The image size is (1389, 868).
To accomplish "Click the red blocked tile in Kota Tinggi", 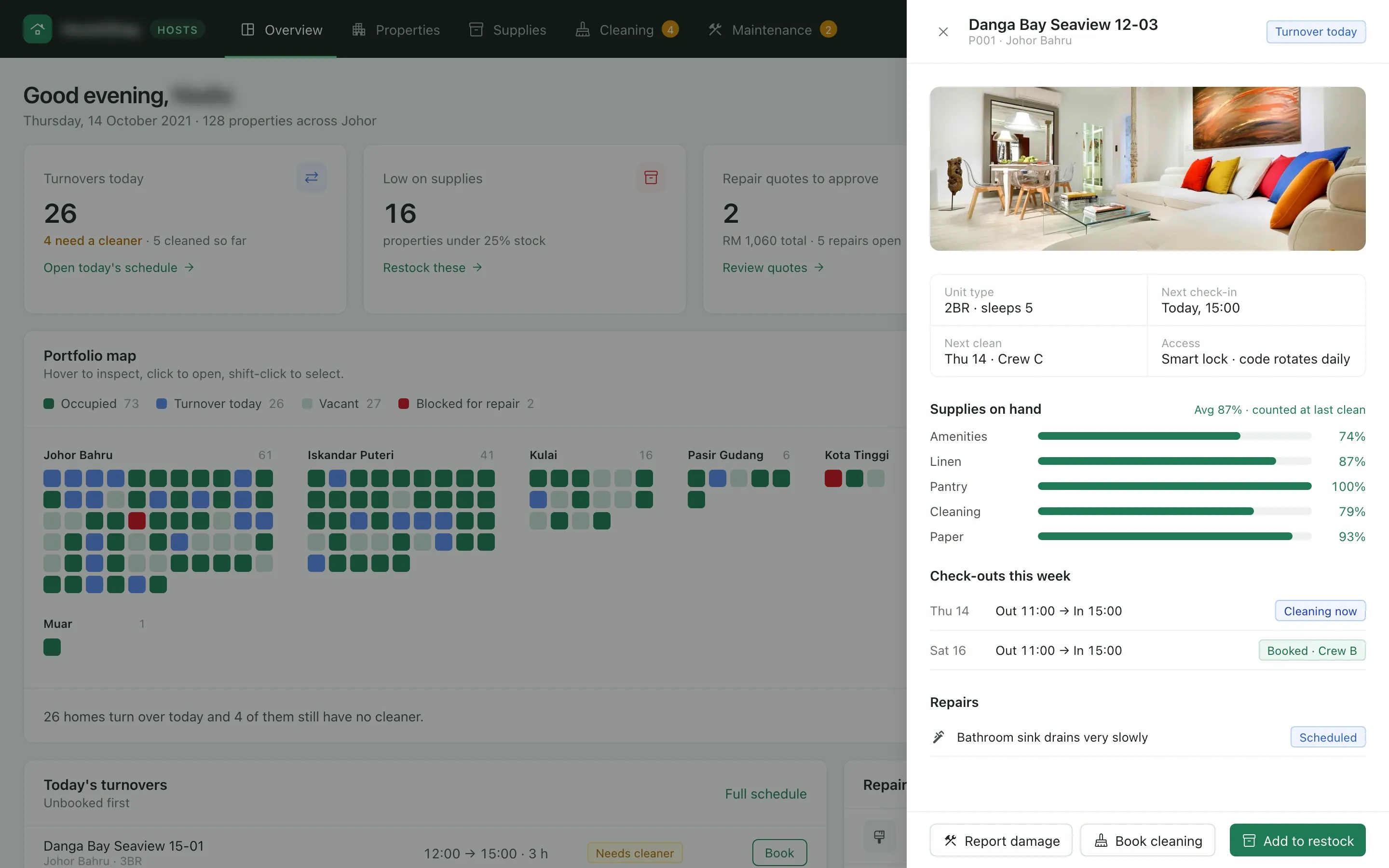I will tap(833, 478).
